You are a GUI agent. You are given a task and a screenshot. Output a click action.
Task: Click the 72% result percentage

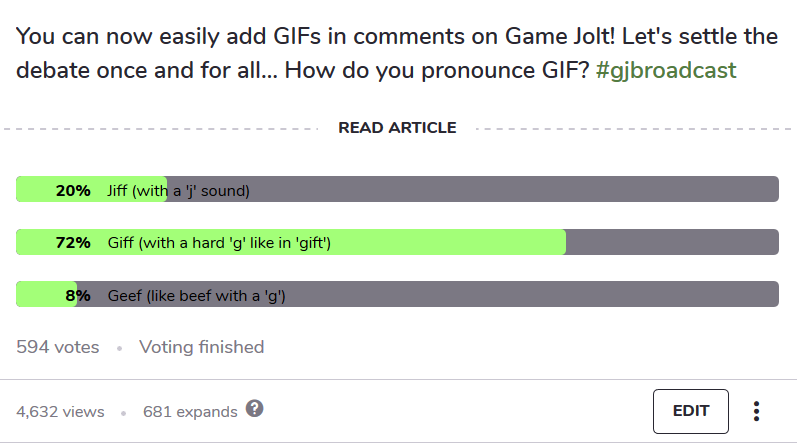click(x=73, y=243)
